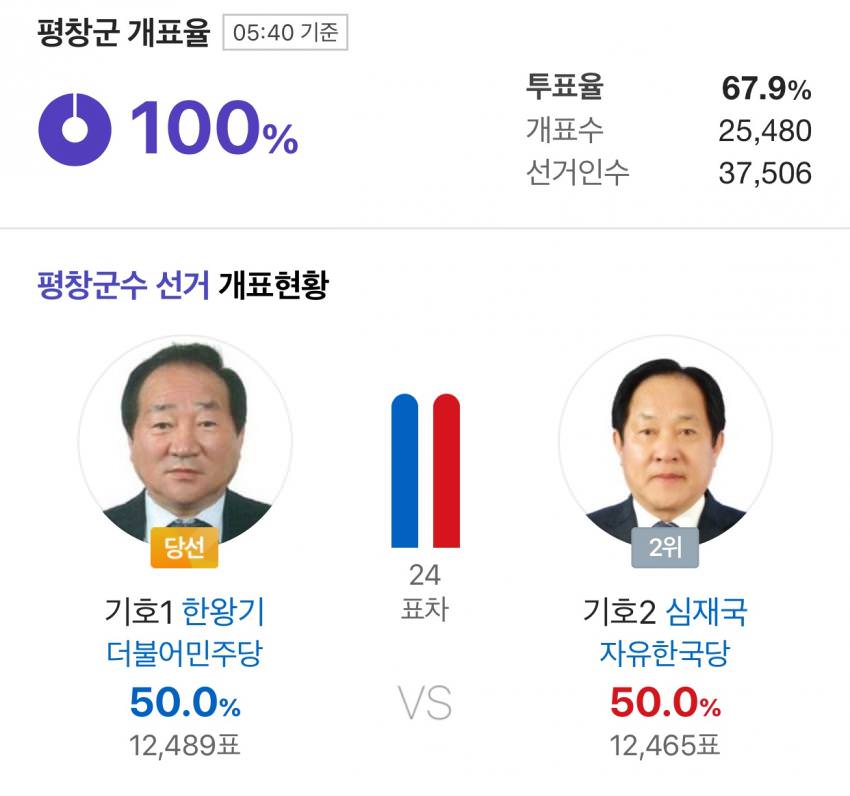
Task: Click the 05:40 기준 timestamp badge
Action: click(285, 33)
